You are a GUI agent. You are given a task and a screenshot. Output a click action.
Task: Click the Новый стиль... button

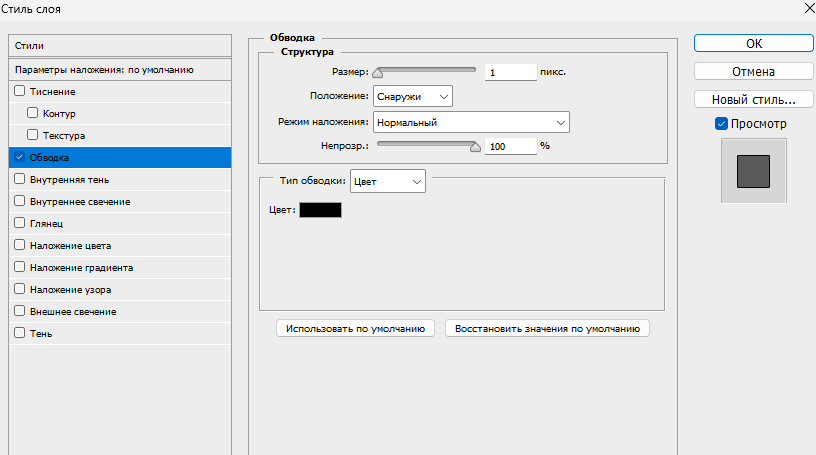pos(753,100)
